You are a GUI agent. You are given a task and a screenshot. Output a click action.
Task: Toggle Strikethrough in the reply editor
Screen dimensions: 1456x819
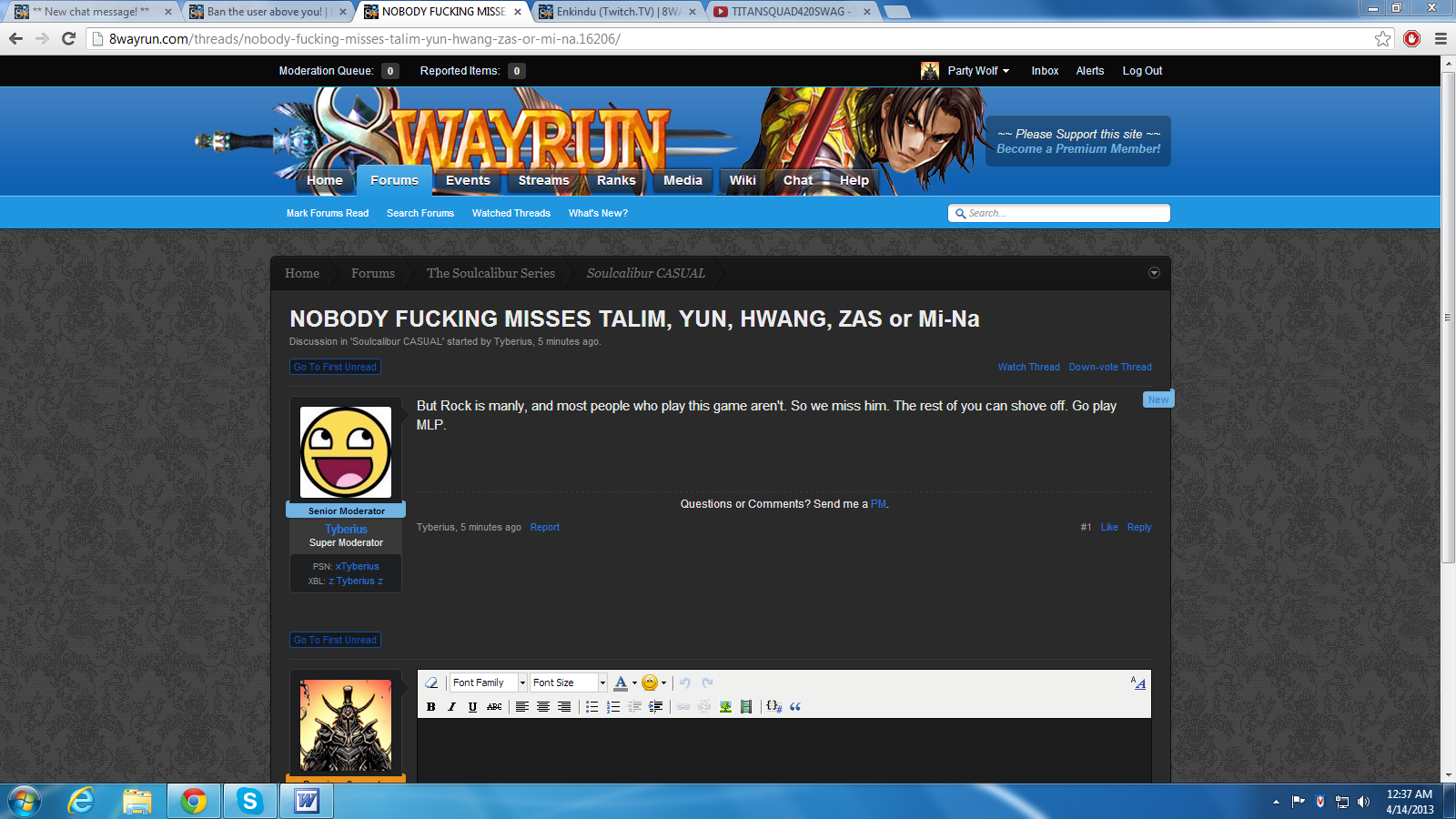pyautogui.click(x=494, y=707)
